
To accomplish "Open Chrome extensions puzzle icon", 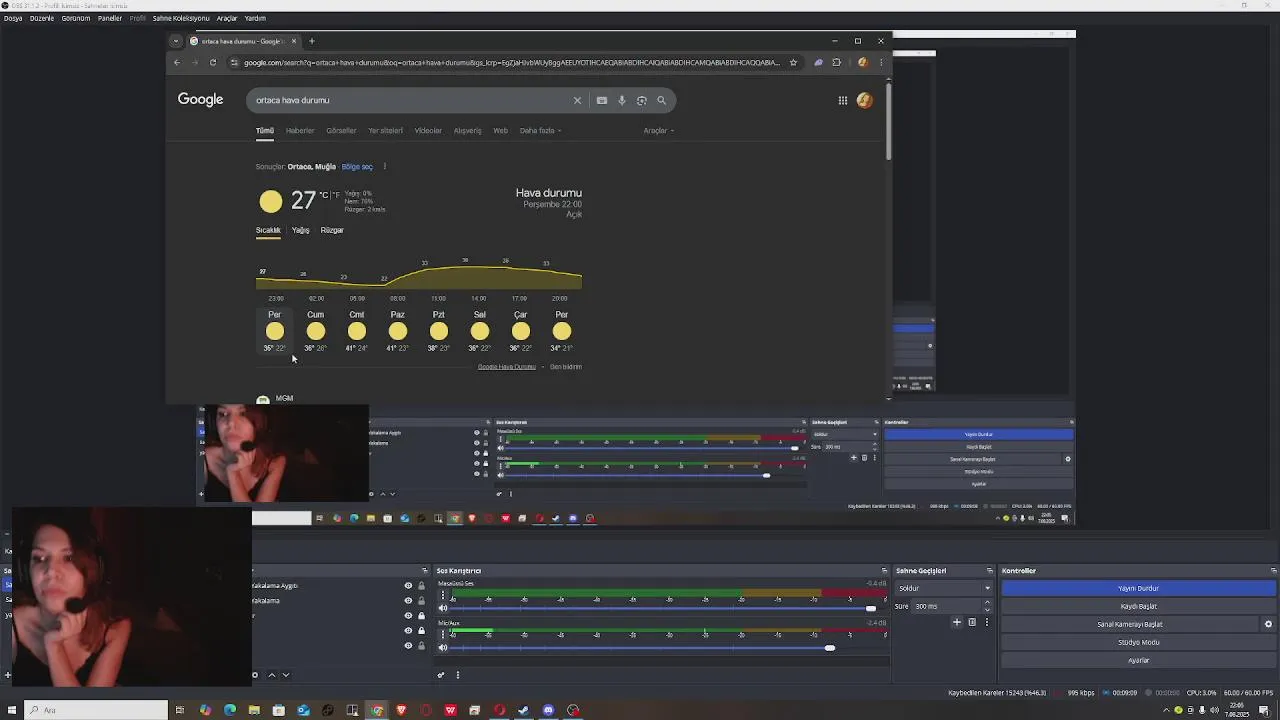I will tap(836, 62).
